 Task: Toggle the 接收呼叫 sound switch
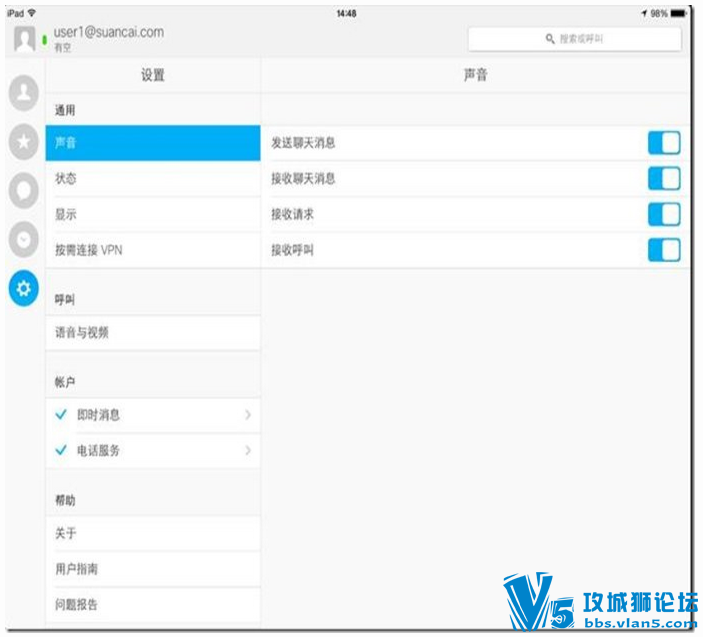pyautogui.click(x=664, y=250)
